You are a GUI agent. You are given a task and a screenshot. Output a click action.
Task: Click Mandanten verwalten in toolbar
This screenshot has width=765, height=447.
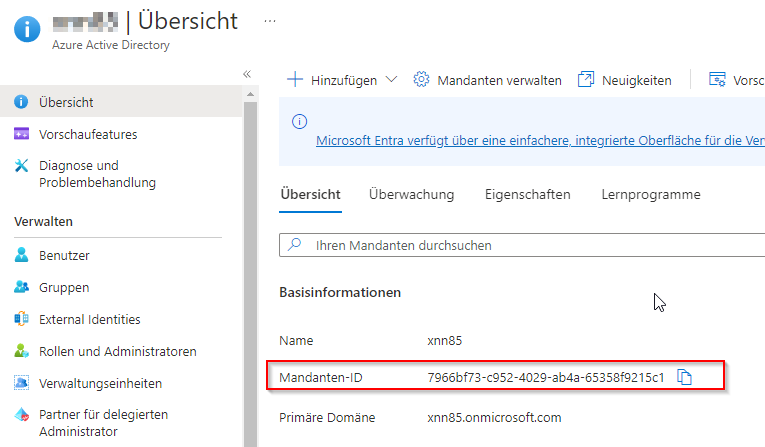pyautogui.click(x=488, y=80)
